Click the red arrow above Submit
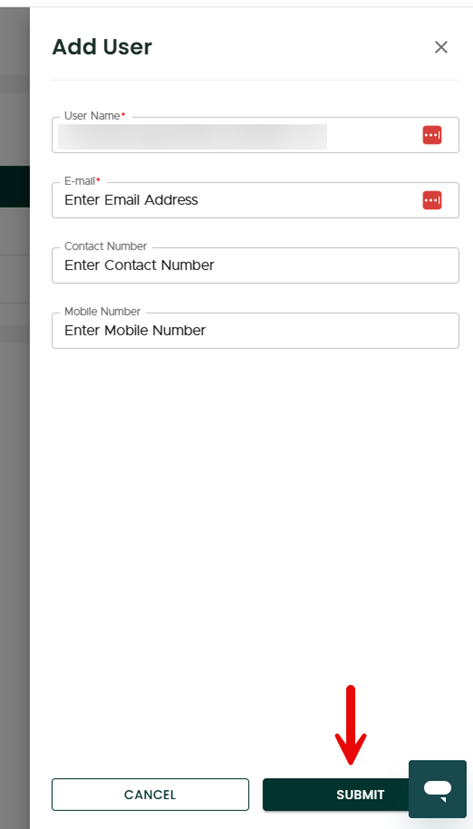 pos(350,725)
